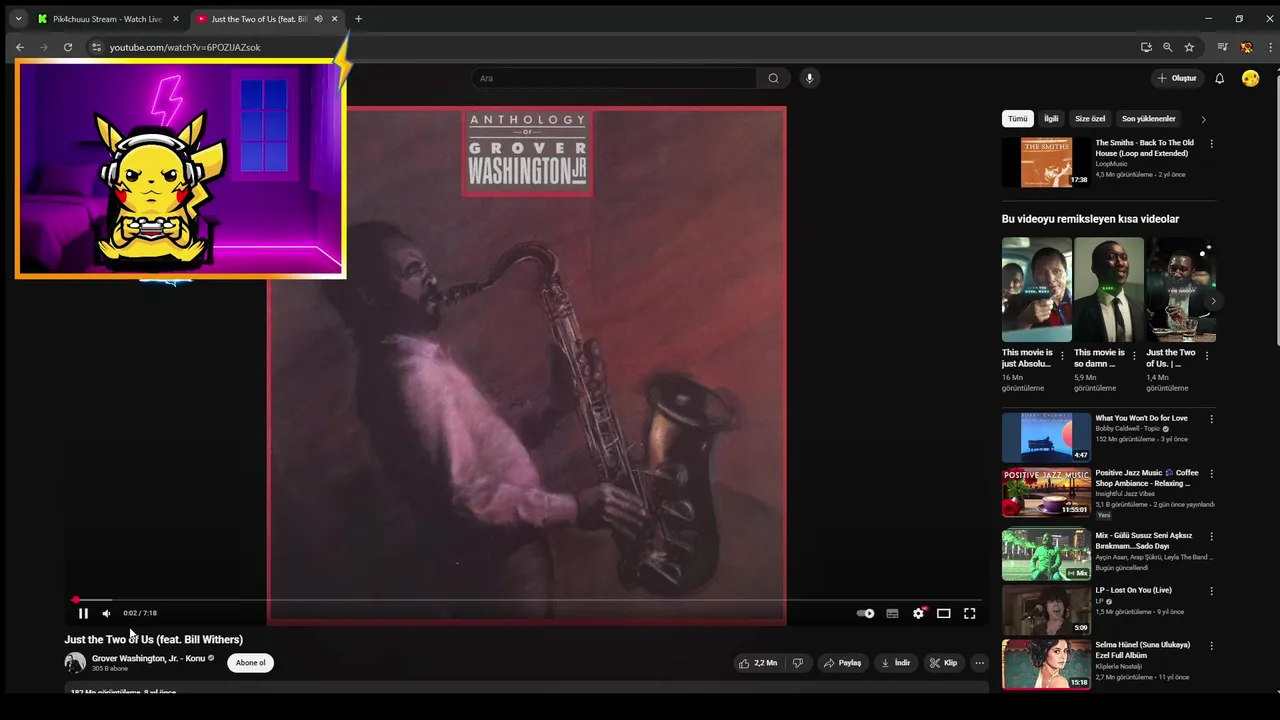Switch to theater mode
The image size is (1280, 720).
click(943, 613)
